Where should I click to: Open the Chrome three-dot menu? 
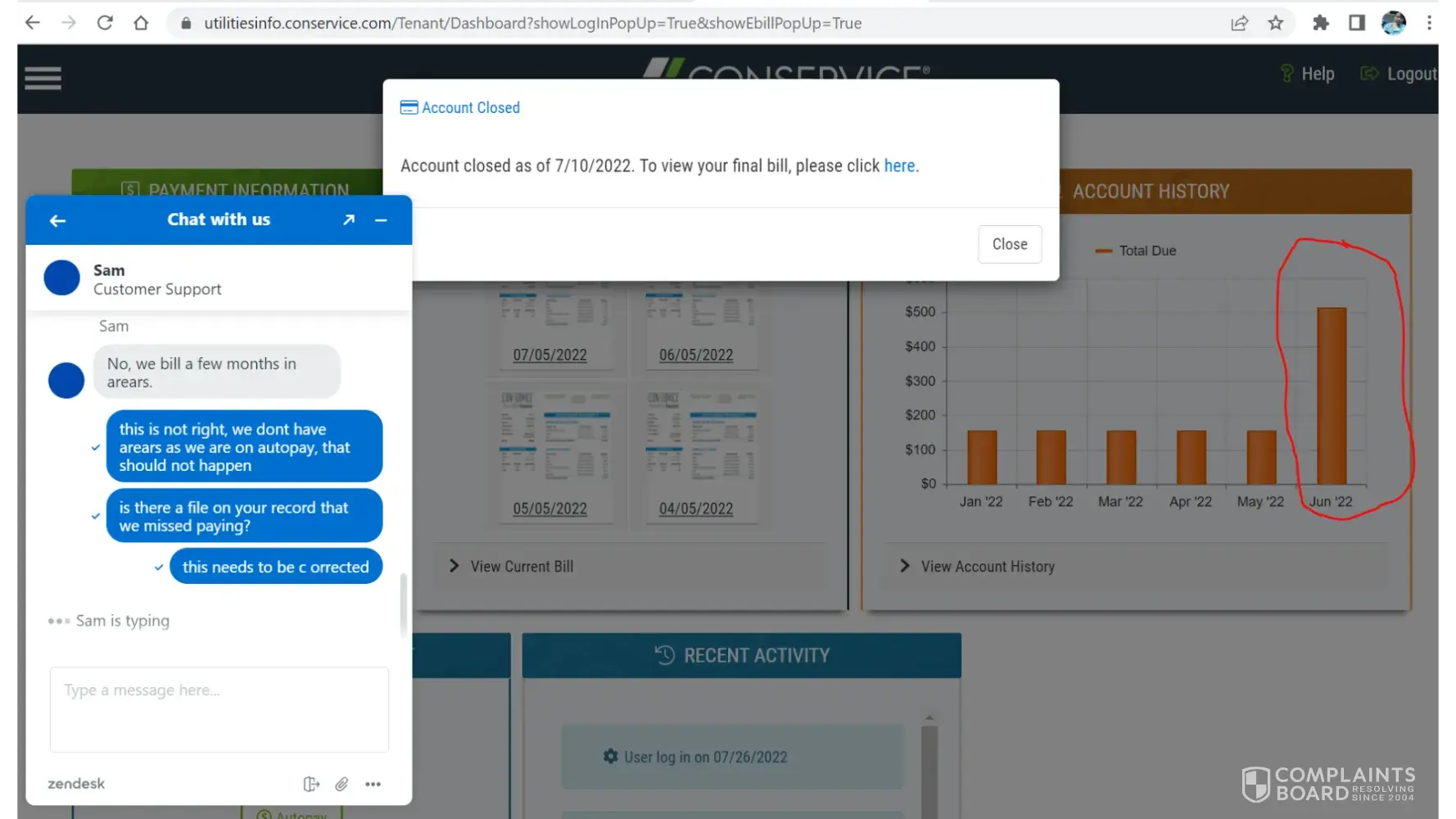tap(1429, 23)
